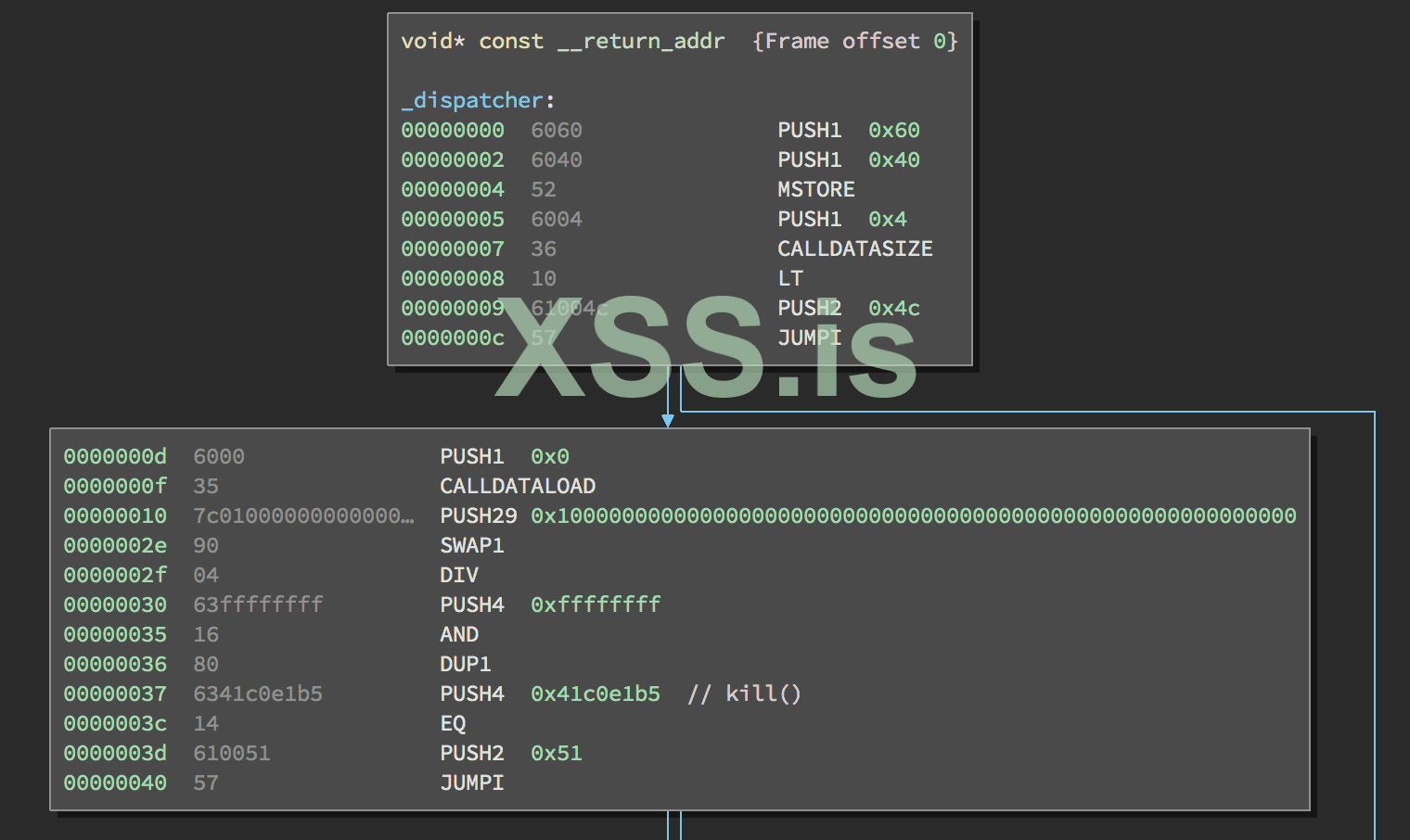
Task: Click address 0000002f
Action: point(115,575)
